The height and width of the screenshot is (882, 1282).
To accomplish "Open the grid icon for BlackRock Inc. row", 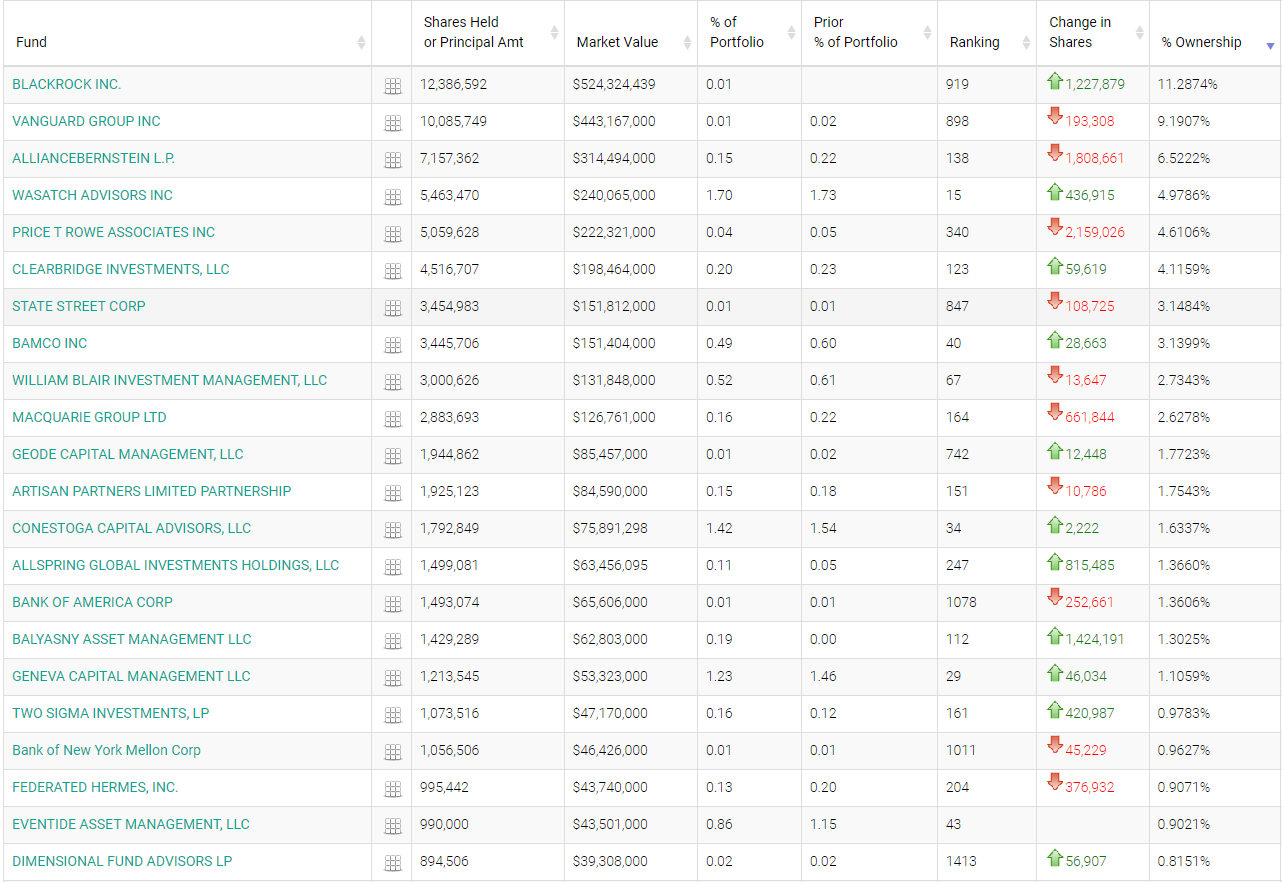I will coord(392,86).
